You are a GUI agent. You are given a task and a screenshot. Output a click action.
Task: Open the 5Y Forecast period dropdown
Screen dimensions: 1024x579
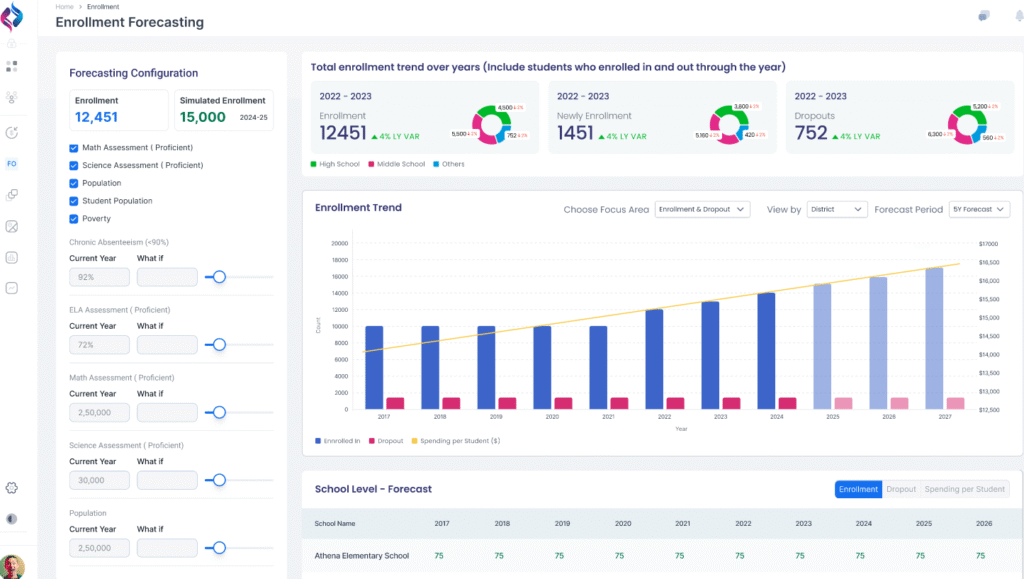979,210
